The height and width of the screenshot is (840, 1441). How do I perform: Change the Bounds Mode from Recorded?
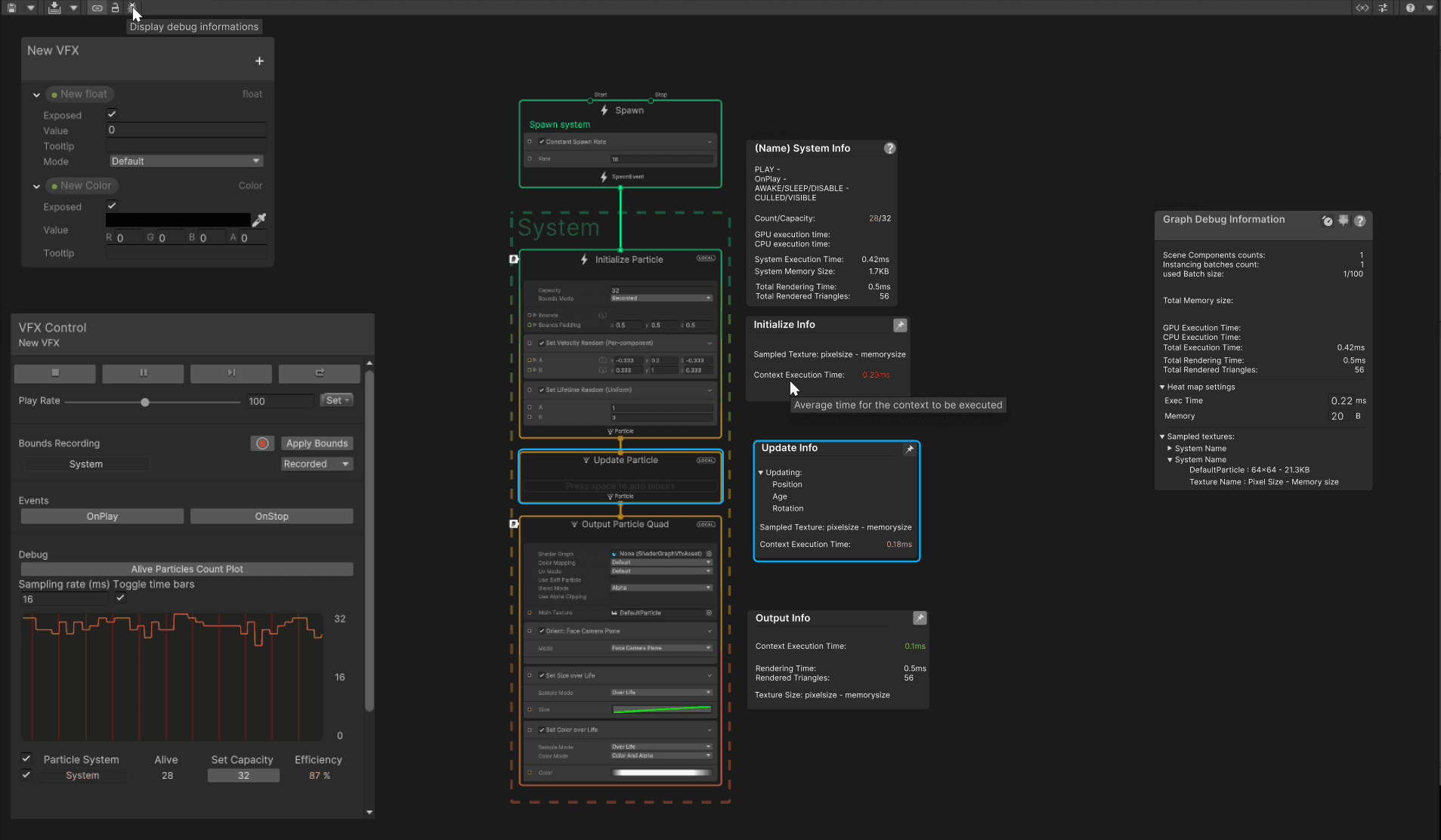[660, 298]
